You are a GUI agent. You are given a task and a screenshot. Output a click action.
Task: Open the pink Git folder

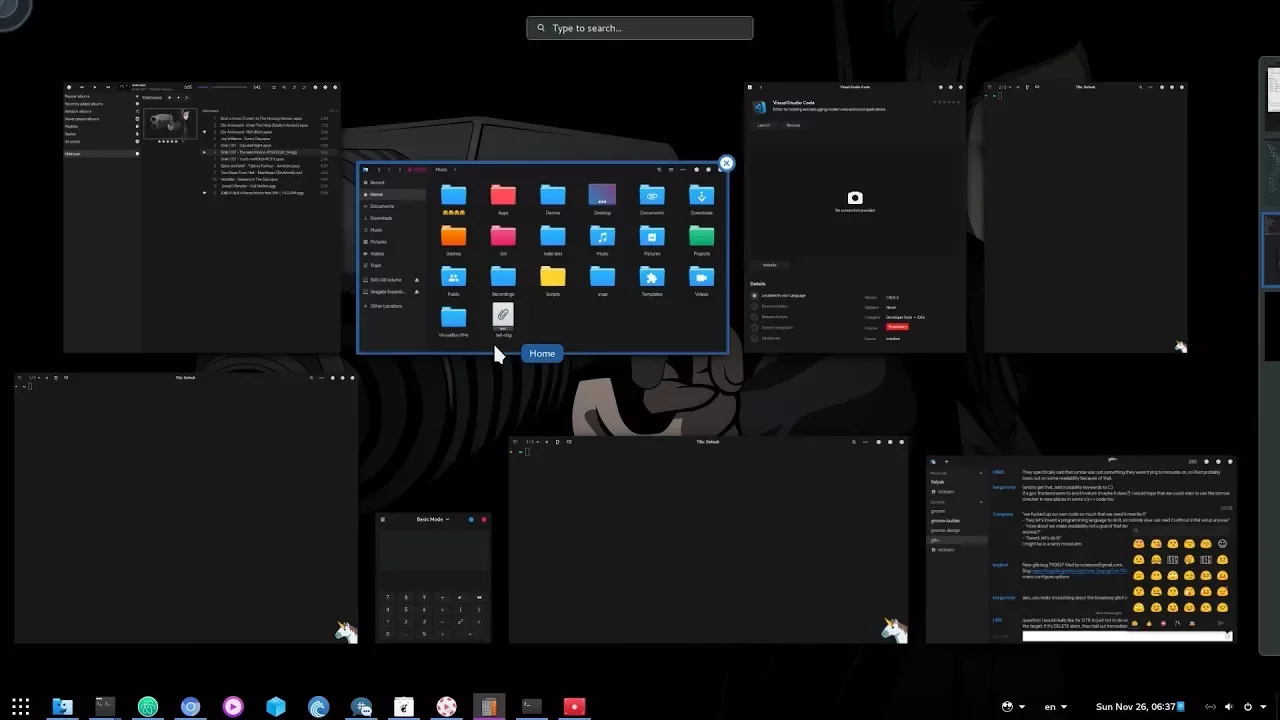(503, 240)
